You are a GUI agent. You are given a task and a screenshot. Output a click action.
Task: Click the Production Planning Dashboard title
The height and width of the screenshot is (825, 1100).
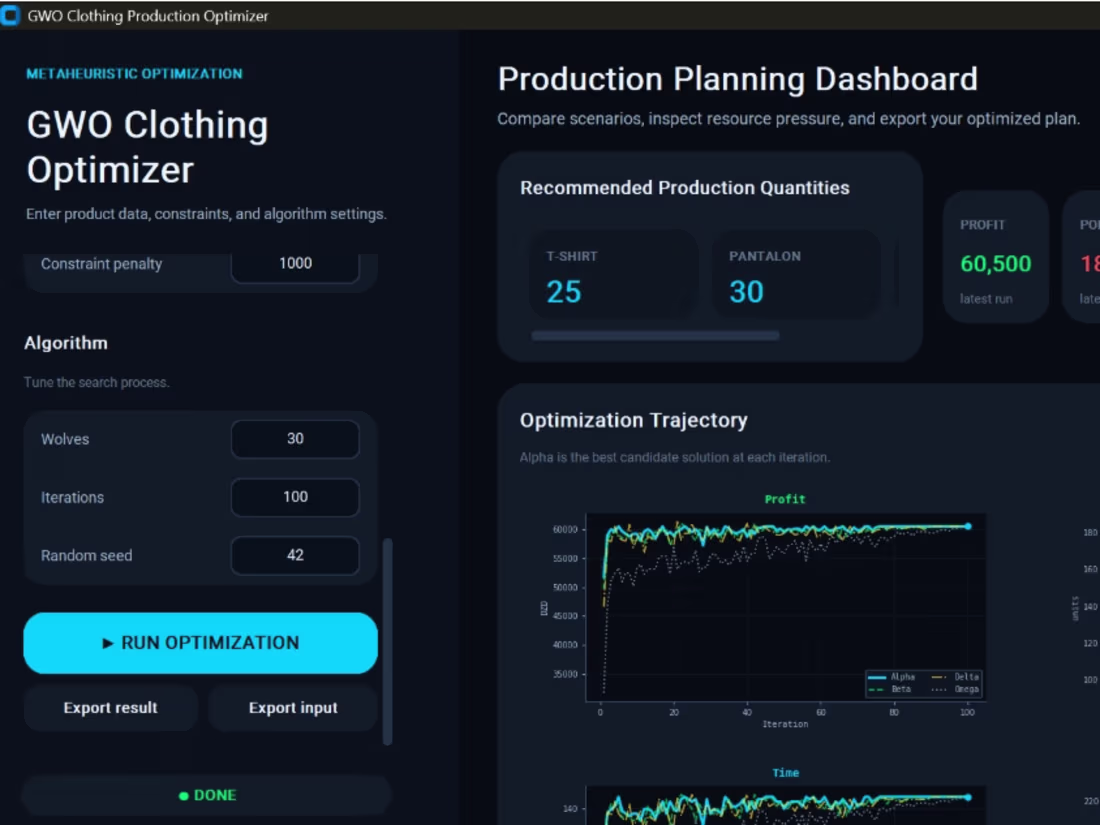737,79
